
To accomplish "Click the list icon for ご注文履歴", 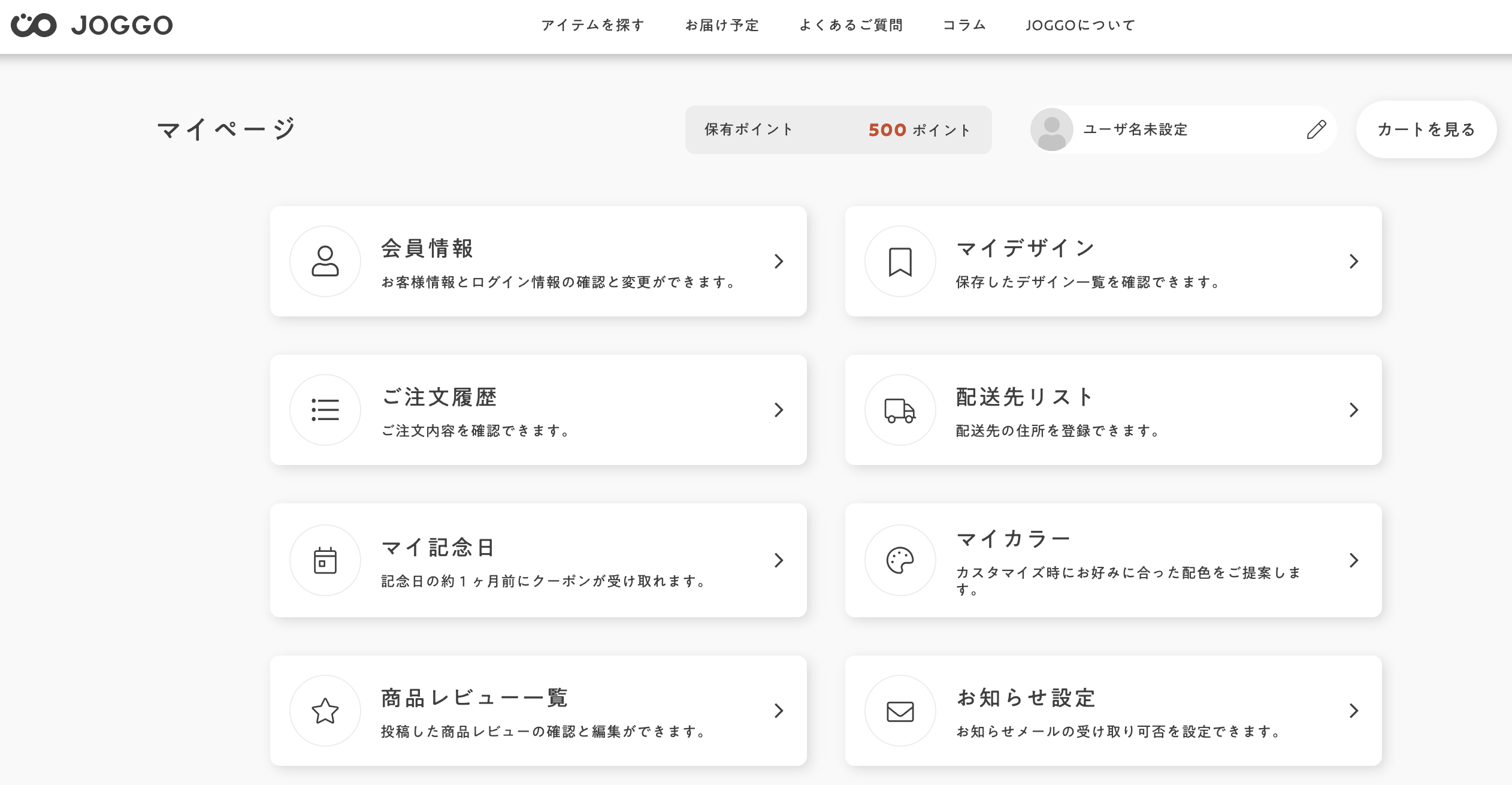I will coord(325,410).
